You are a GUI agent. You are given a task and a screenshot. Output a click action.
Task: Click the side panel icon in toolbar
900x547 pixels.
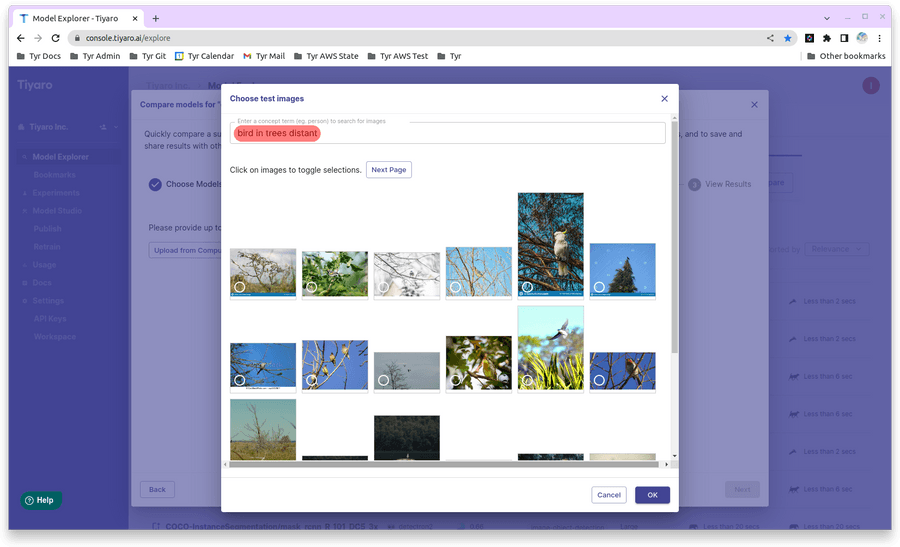click(x=844, y=38)
